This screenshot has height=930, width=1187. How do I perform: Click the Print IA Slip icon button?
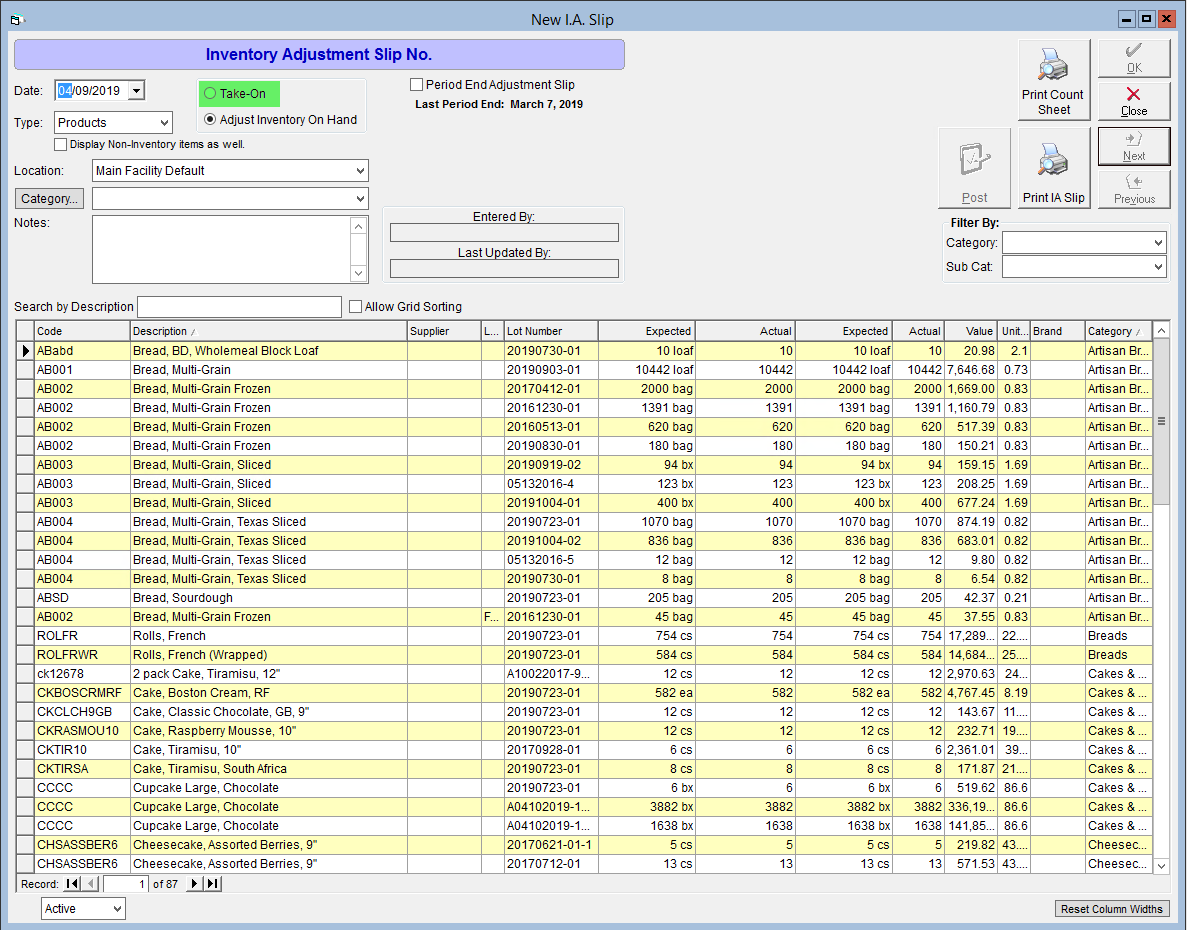point(1053,168)
